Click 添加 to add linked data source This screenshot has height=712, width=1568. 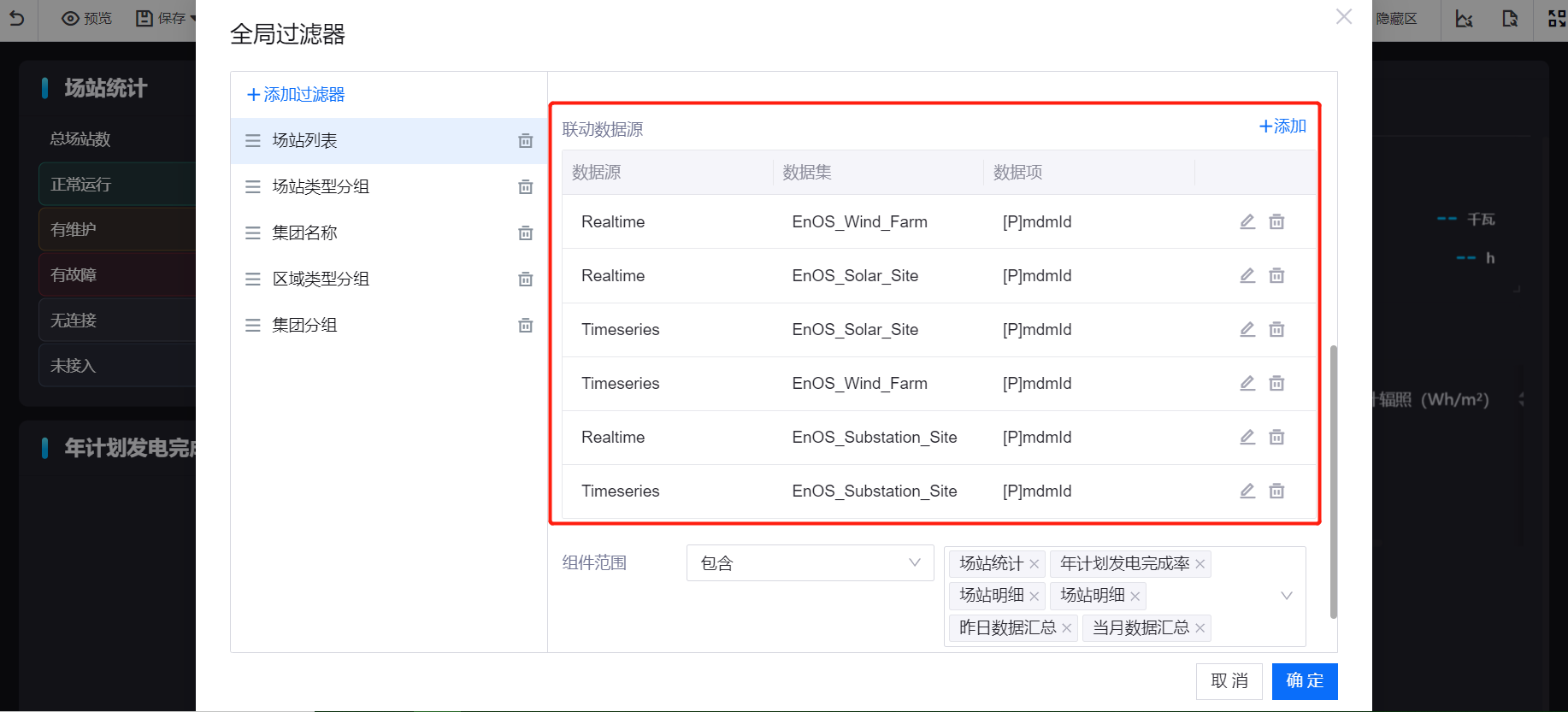pos(1282,127)
